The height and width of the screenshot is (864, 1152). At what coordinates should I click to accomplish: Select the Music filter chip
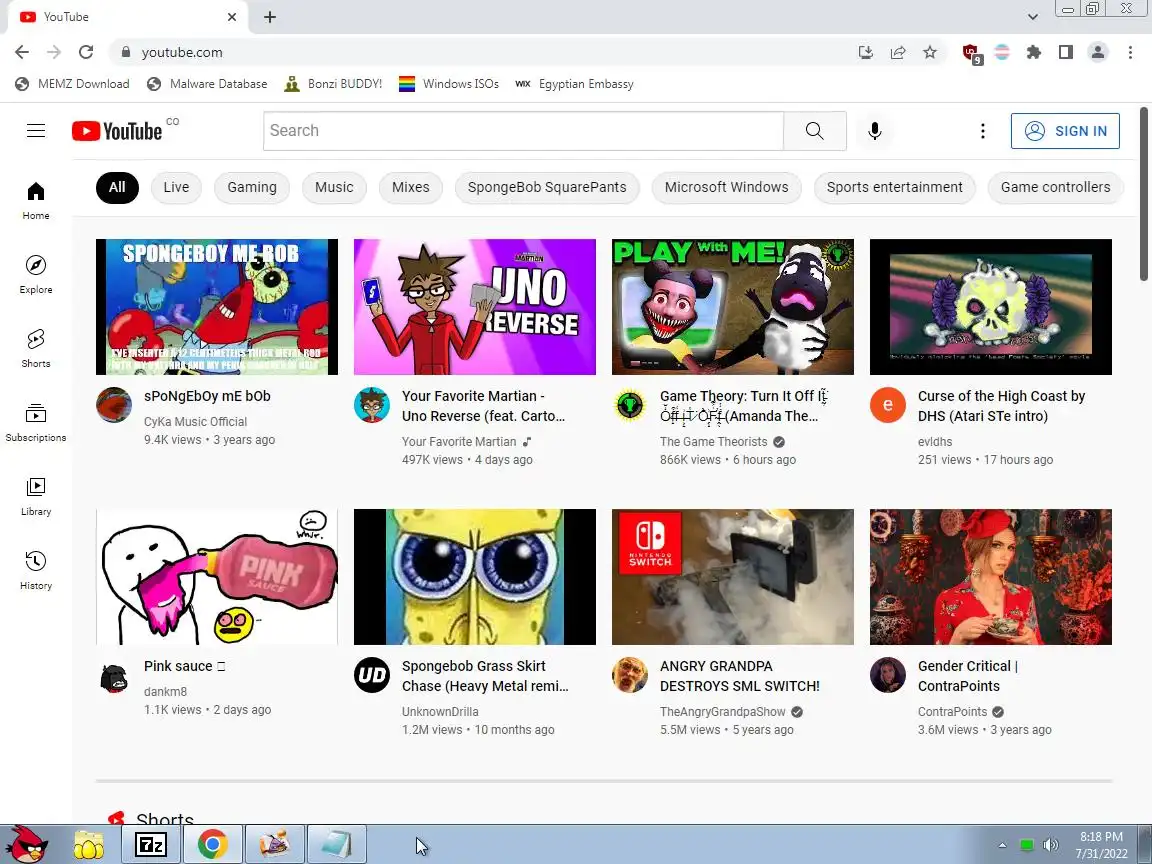(x=334, y=187)
